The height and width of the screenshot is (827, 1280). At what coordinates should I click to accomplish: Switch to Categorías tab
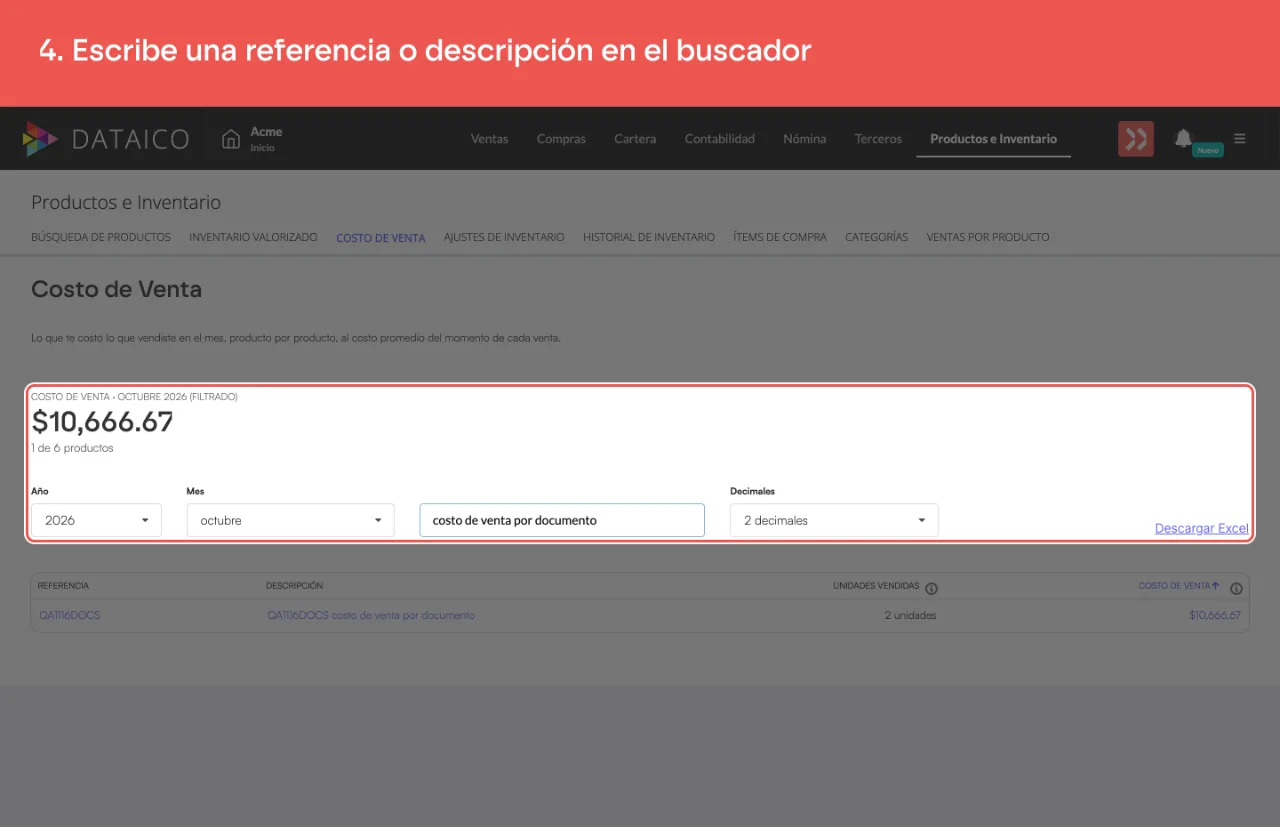(876, 237)
